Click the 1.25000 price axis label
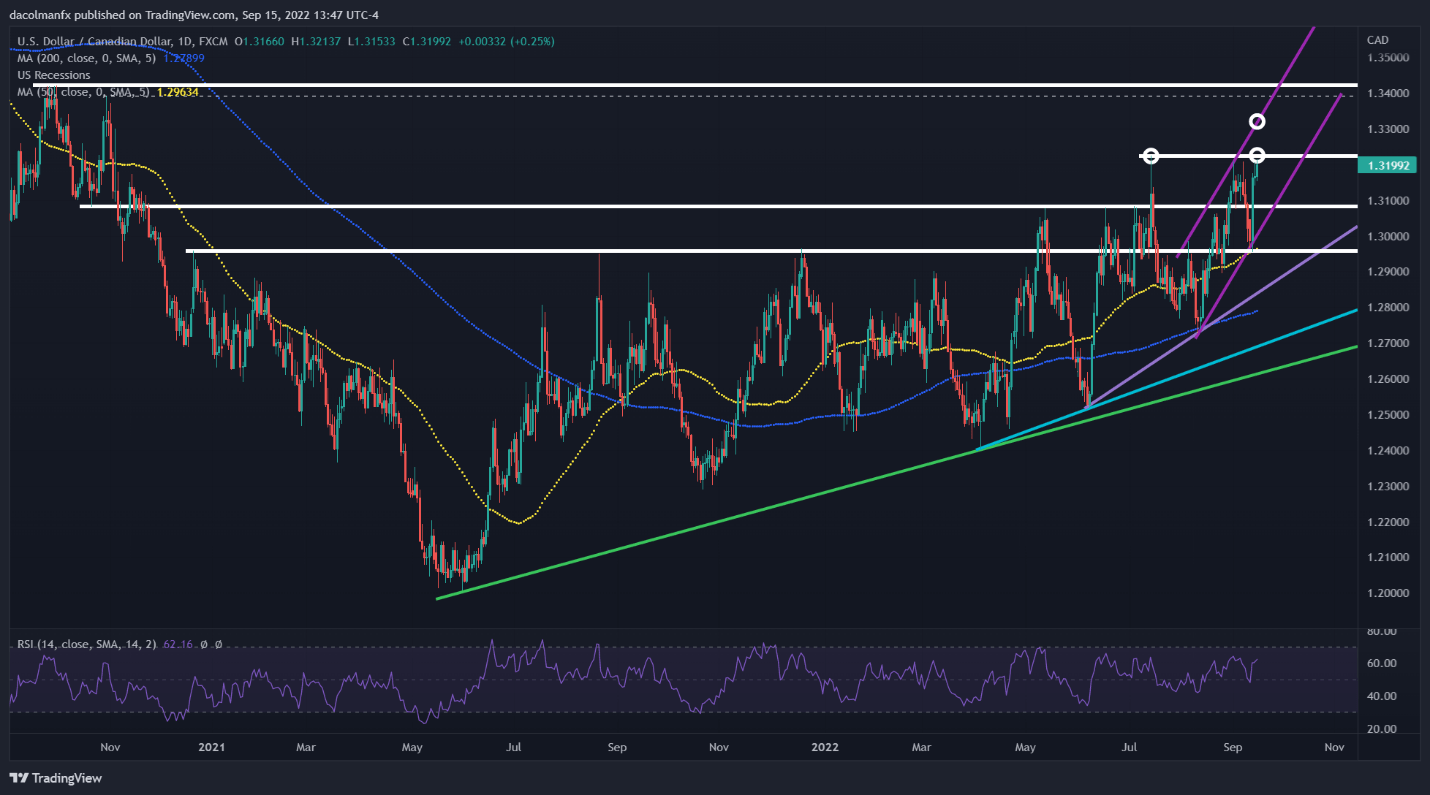1430x795 pixels. (1389, 415)
